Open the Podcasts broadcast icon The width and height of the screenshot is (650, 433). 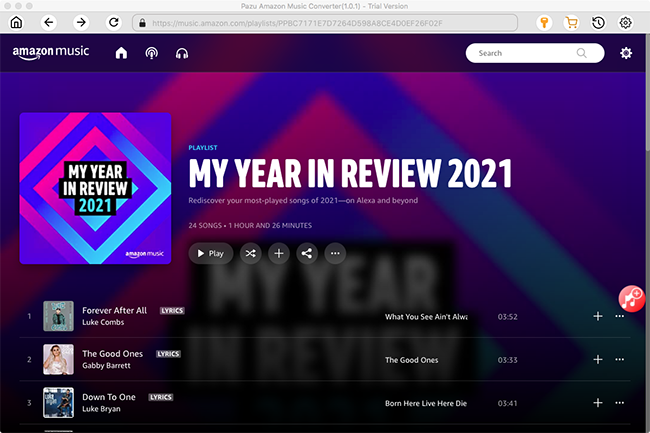151,53
